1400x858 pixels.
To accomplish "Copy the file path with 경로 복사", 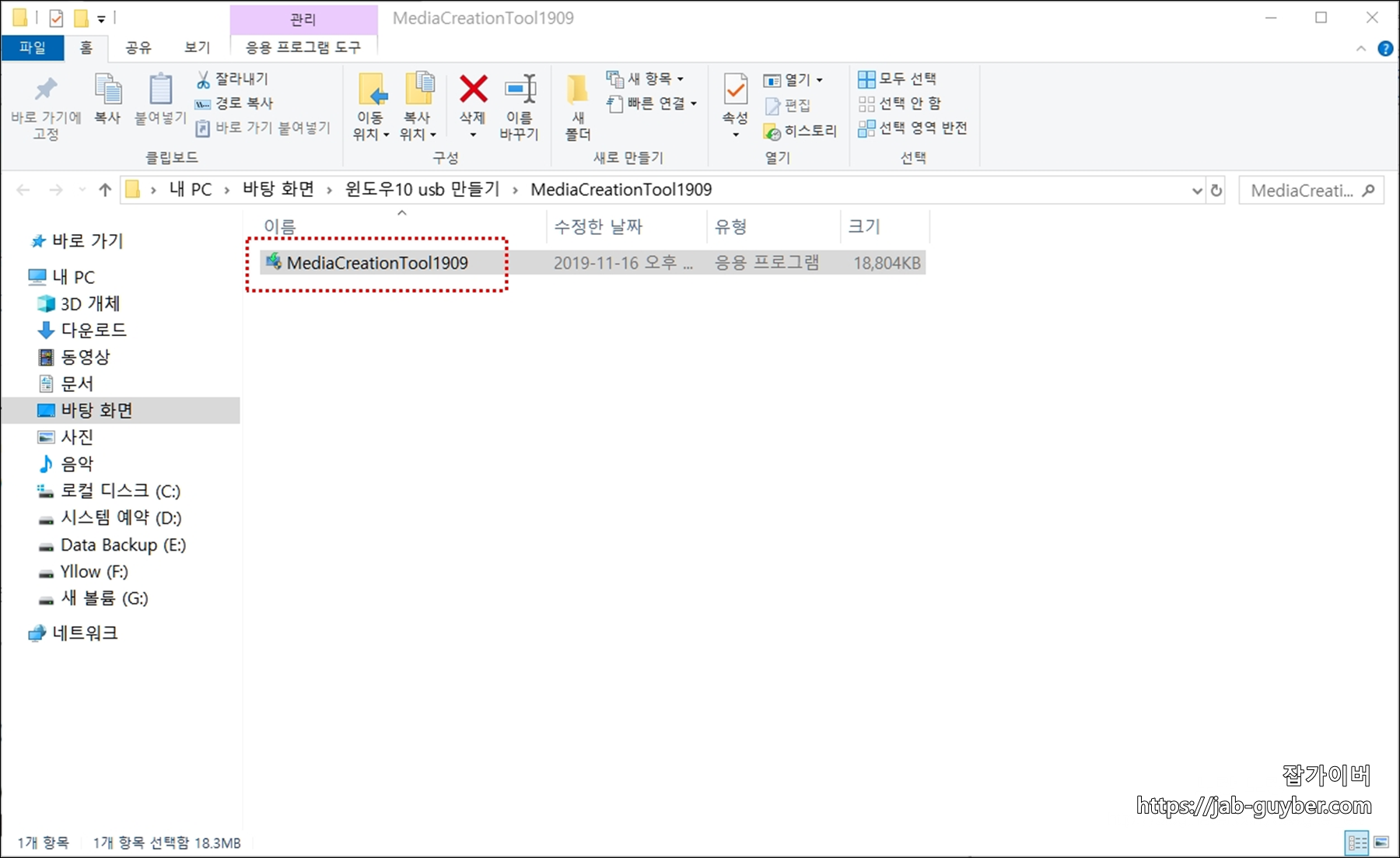I will tap(234, 103).
